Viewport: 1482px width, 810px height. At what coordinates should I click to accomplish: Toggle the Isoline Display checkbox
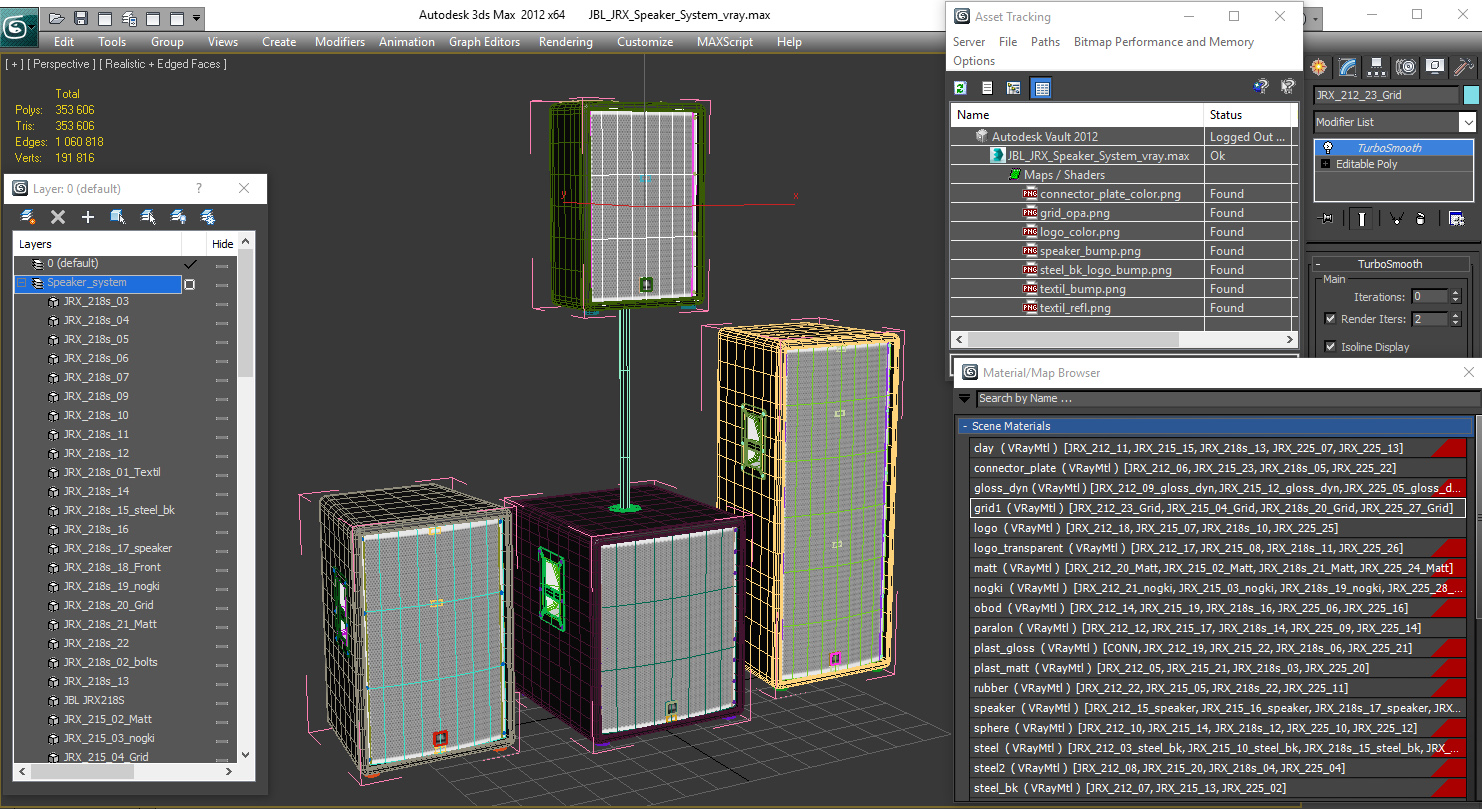pos(1330,347)
